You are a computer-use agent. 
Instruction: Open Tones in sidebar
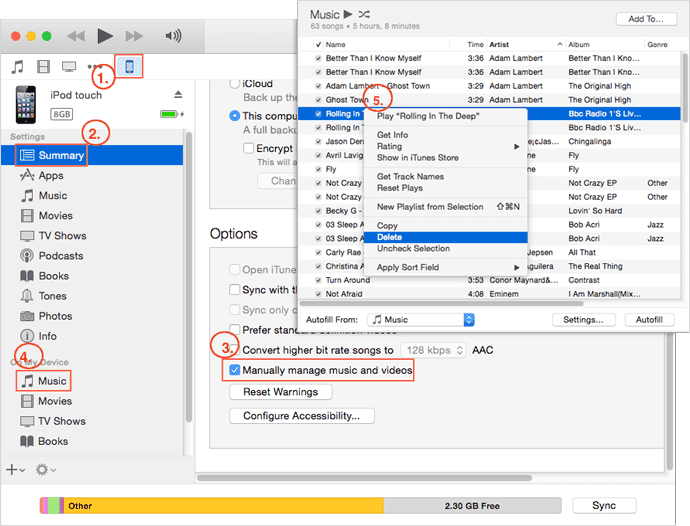coord(44,296)
